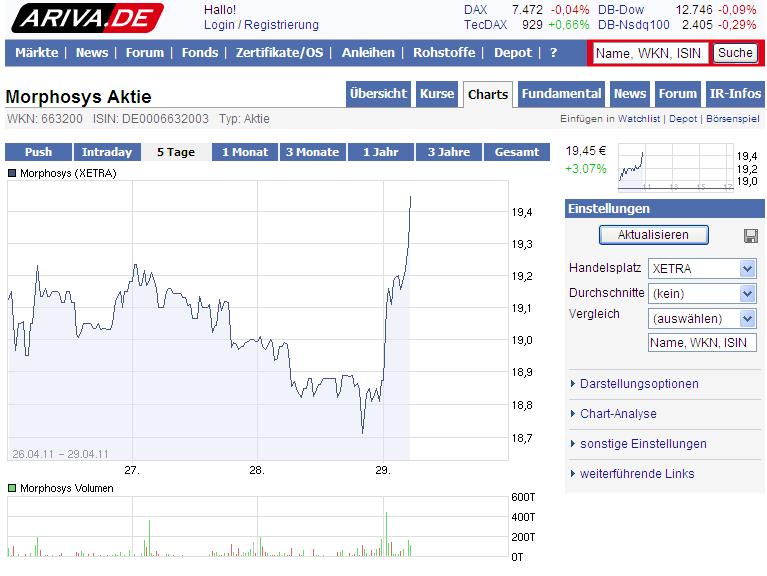The height and width of the screenshot is (576, 767).
Task: Open the Zertifikate/OS menu
Action: (279, 52)
